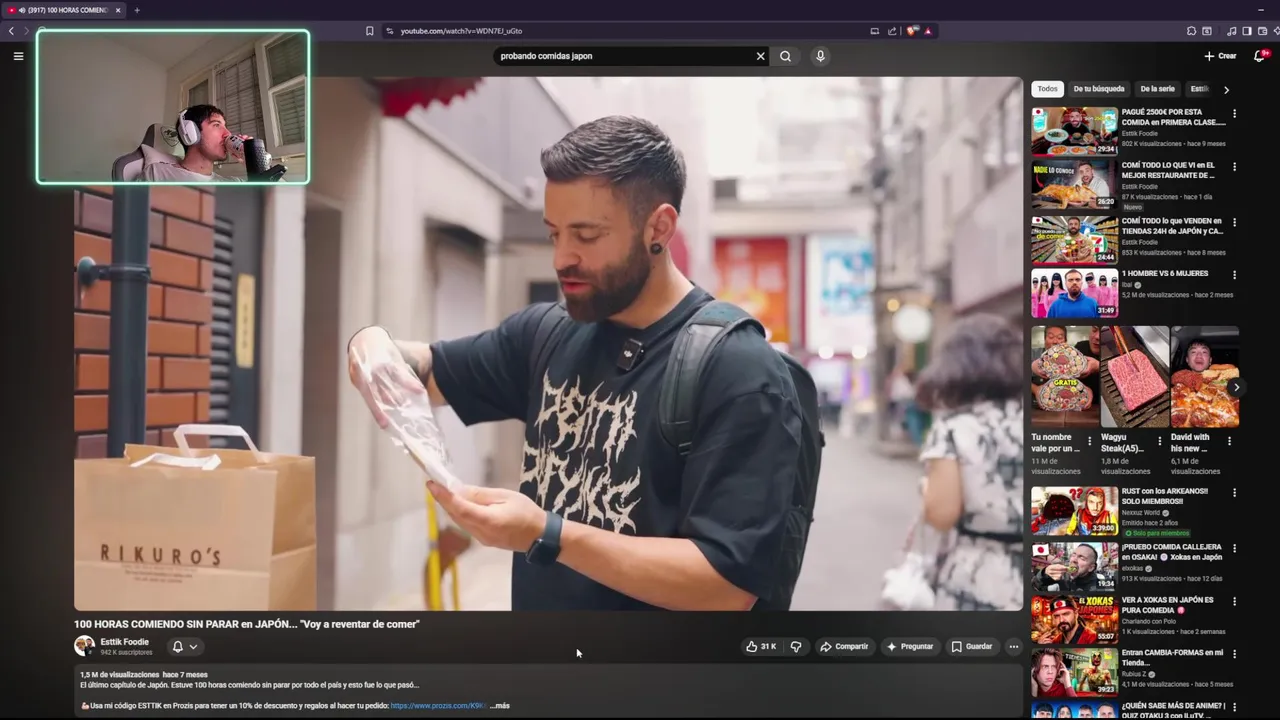Open options for '¡PRUEBO COMIDA CALLEJERA' video
Screen dimensions: 1280x720
click(x=1234, y=549)
